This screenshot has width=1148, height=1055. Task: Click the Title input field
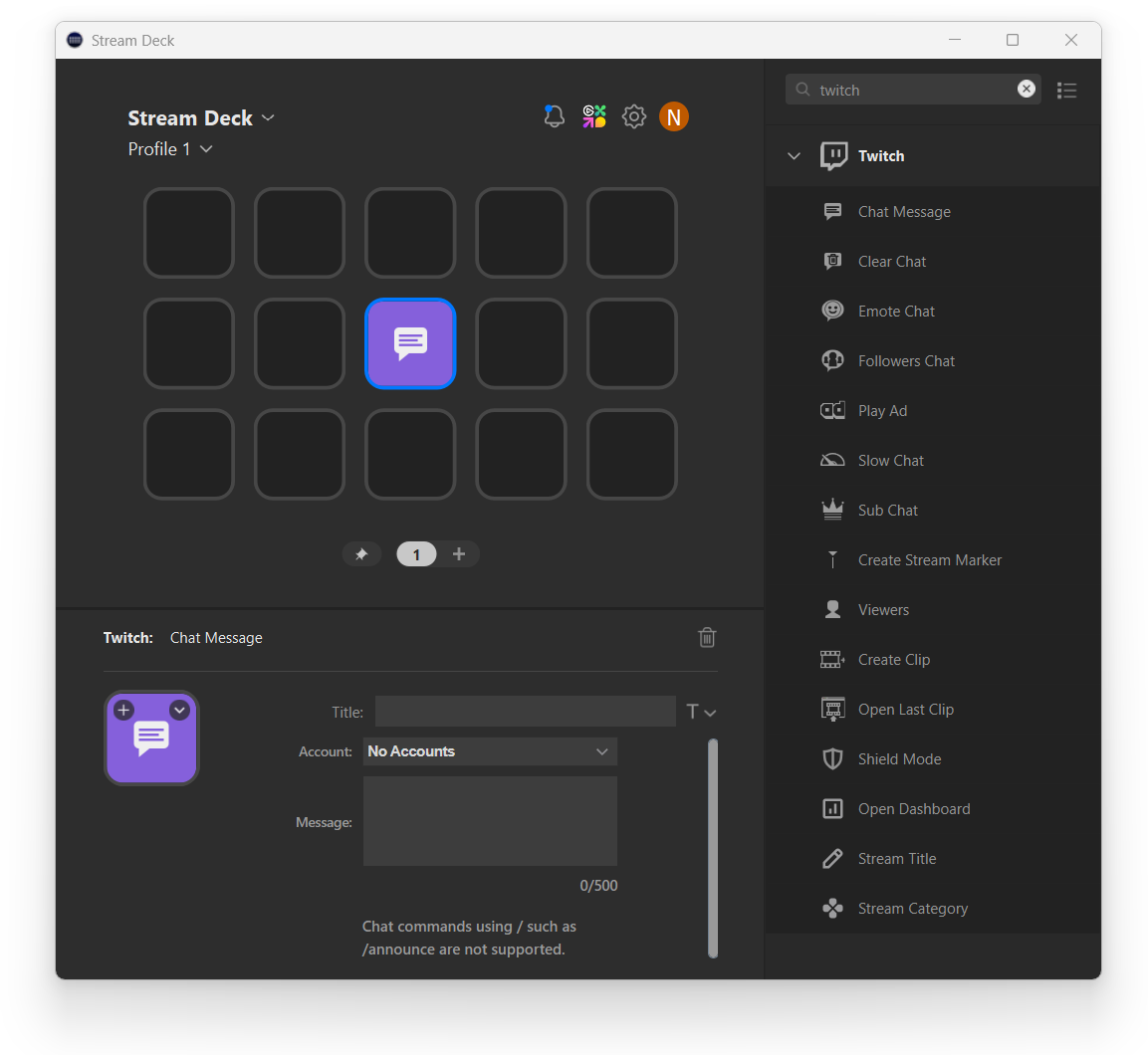pyautogui.click(x=525, y=712)
